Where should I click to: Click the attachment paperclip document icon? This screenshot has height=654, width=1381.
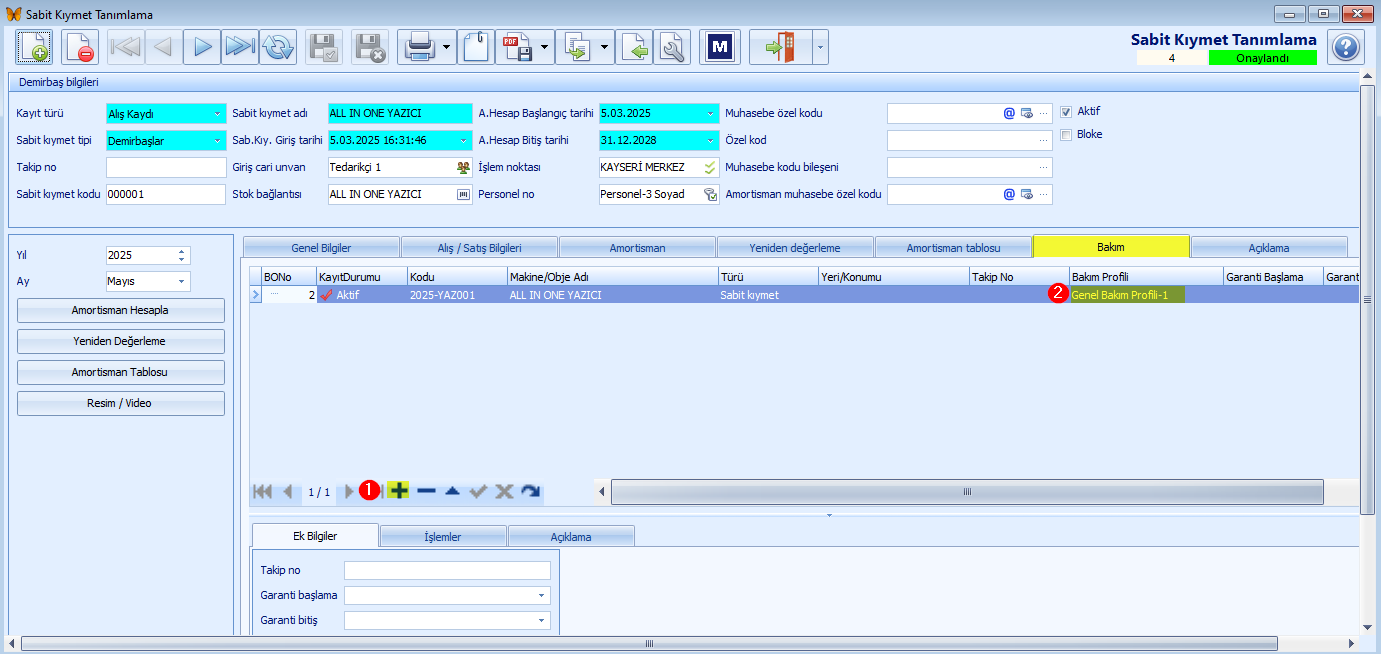pos(476,47)
